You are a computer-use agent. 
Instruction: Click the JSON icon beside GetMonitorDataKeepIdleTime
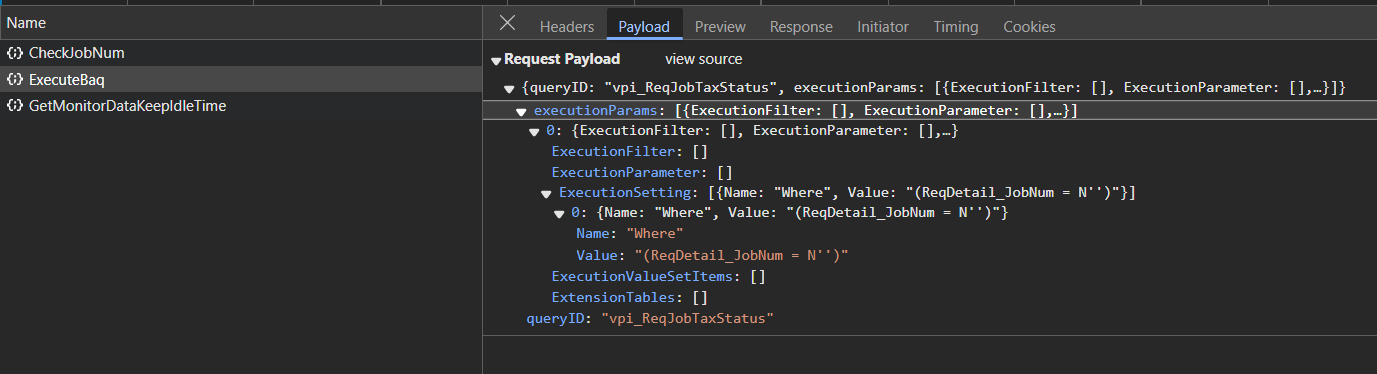15,105
